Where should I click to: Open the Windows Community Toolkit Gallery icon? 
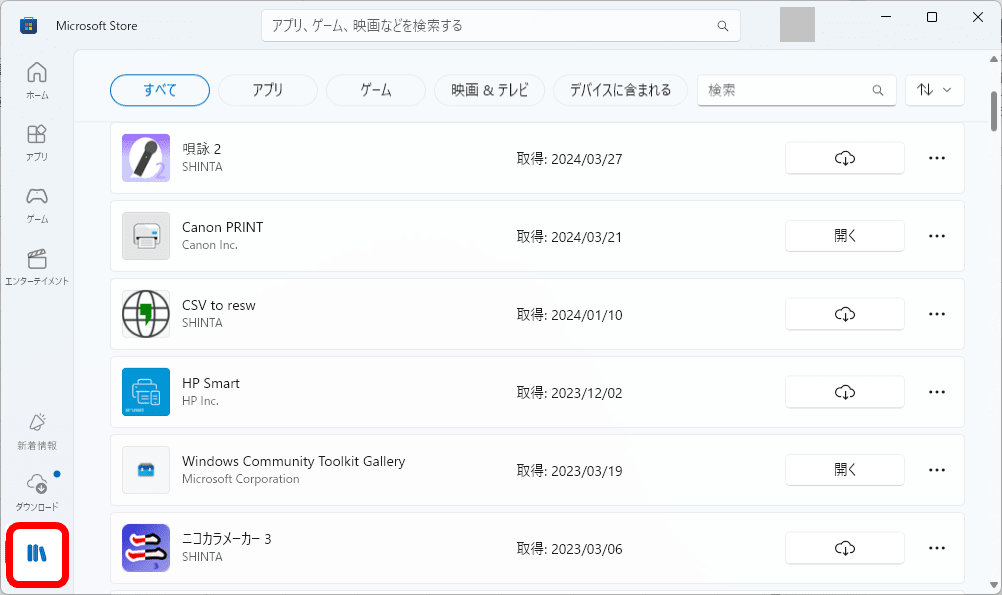146,470
